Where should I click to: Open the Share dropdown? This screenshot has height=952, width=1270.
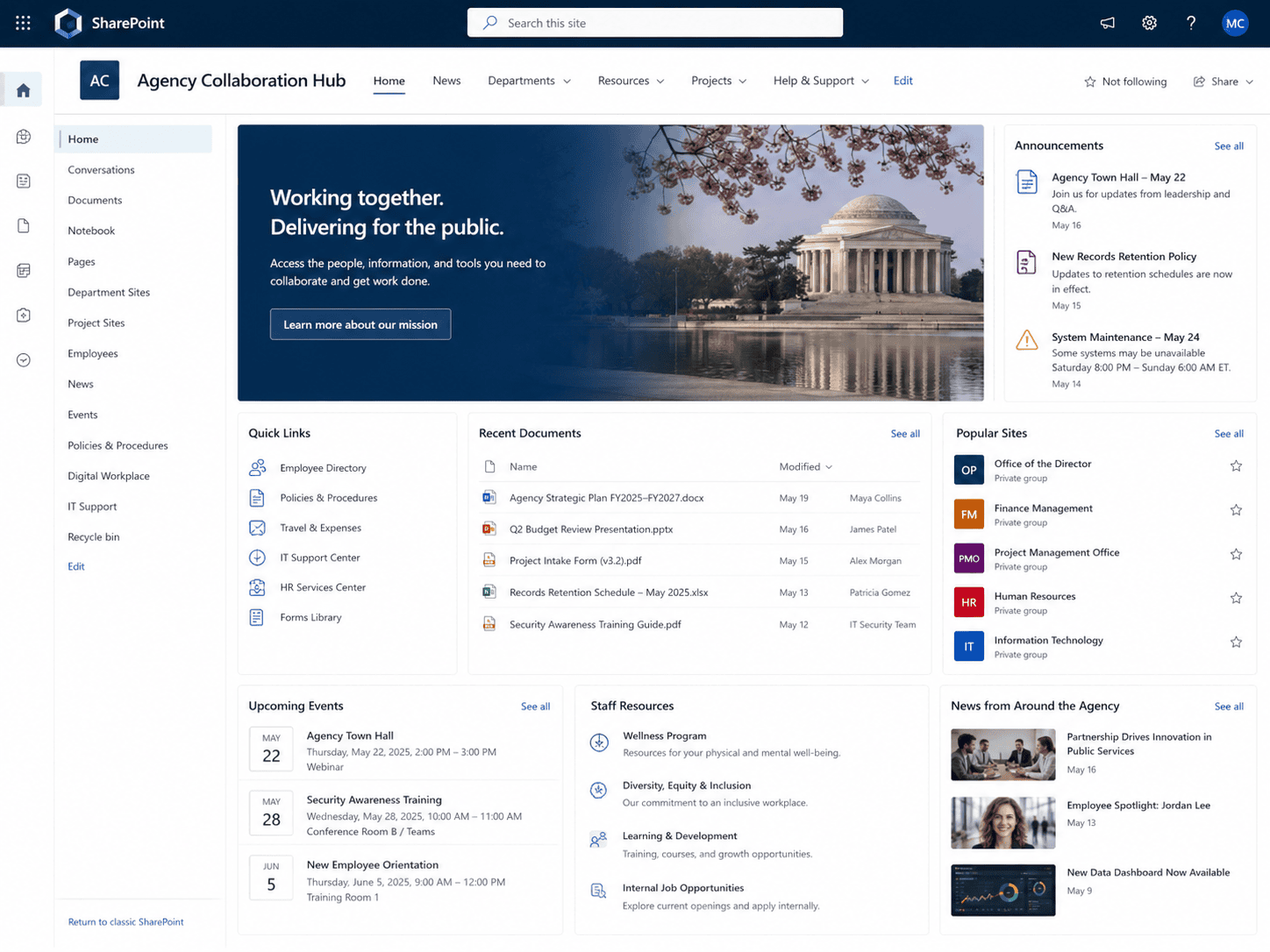click(1223, 82)
